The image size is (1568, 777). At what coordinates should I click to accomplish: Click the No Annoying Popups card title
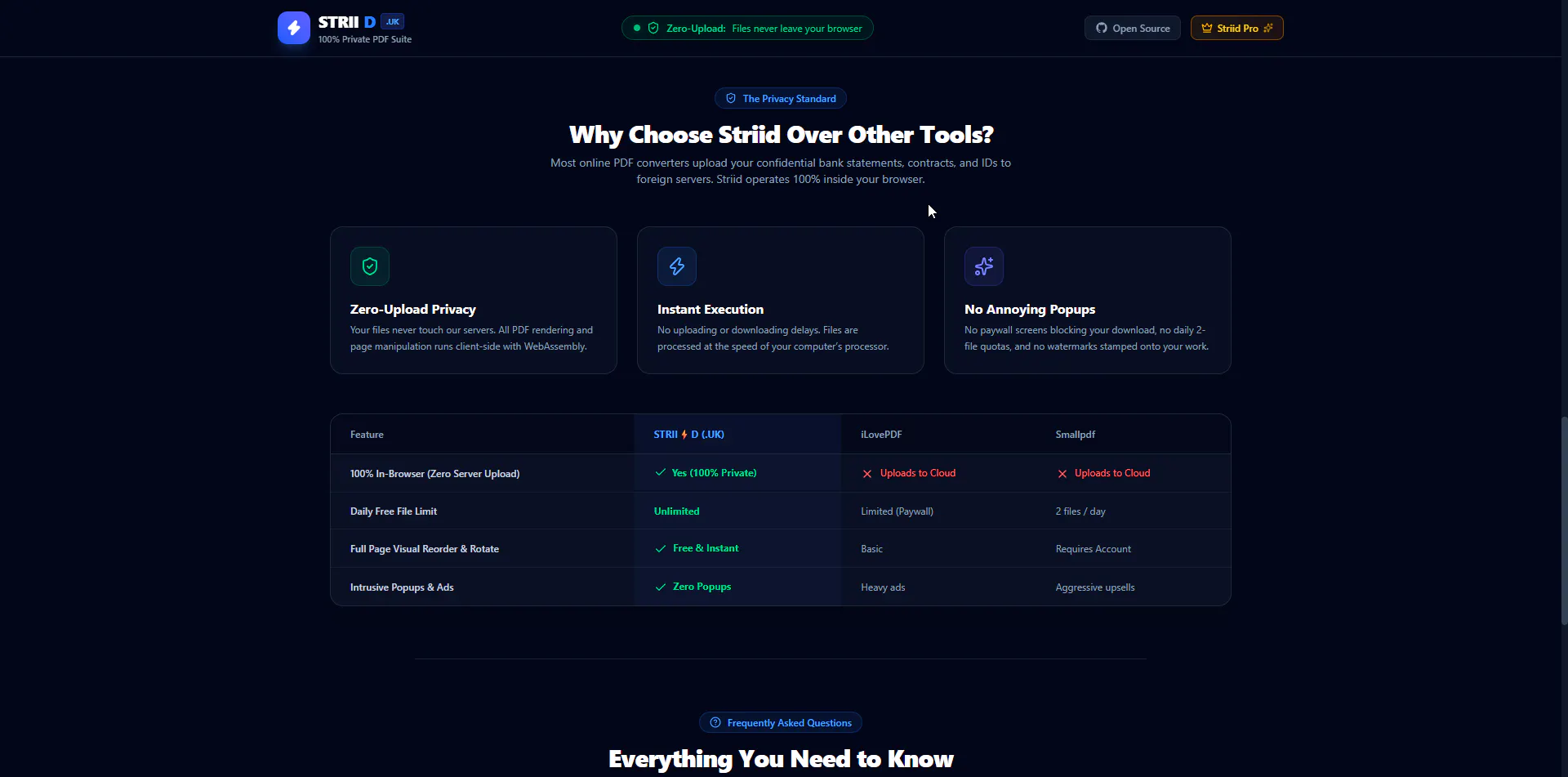[x=1030, y=310]
